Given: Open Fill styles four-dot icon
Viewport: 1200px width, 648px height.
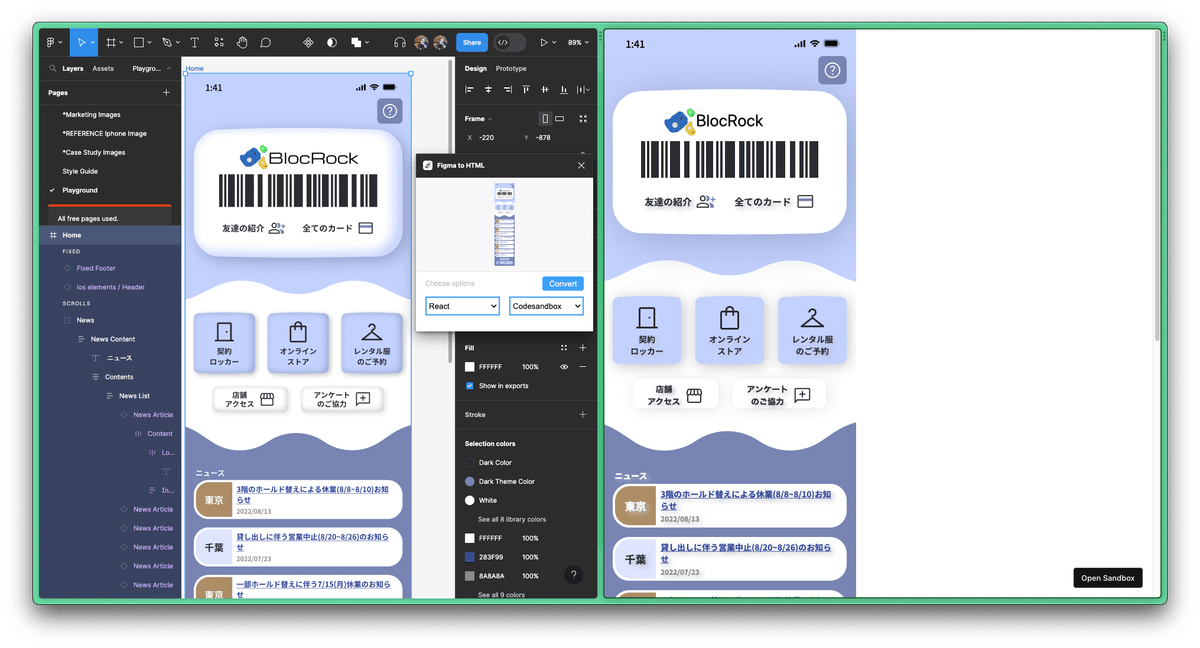Looking at the screenshot, I should point(564,348).
